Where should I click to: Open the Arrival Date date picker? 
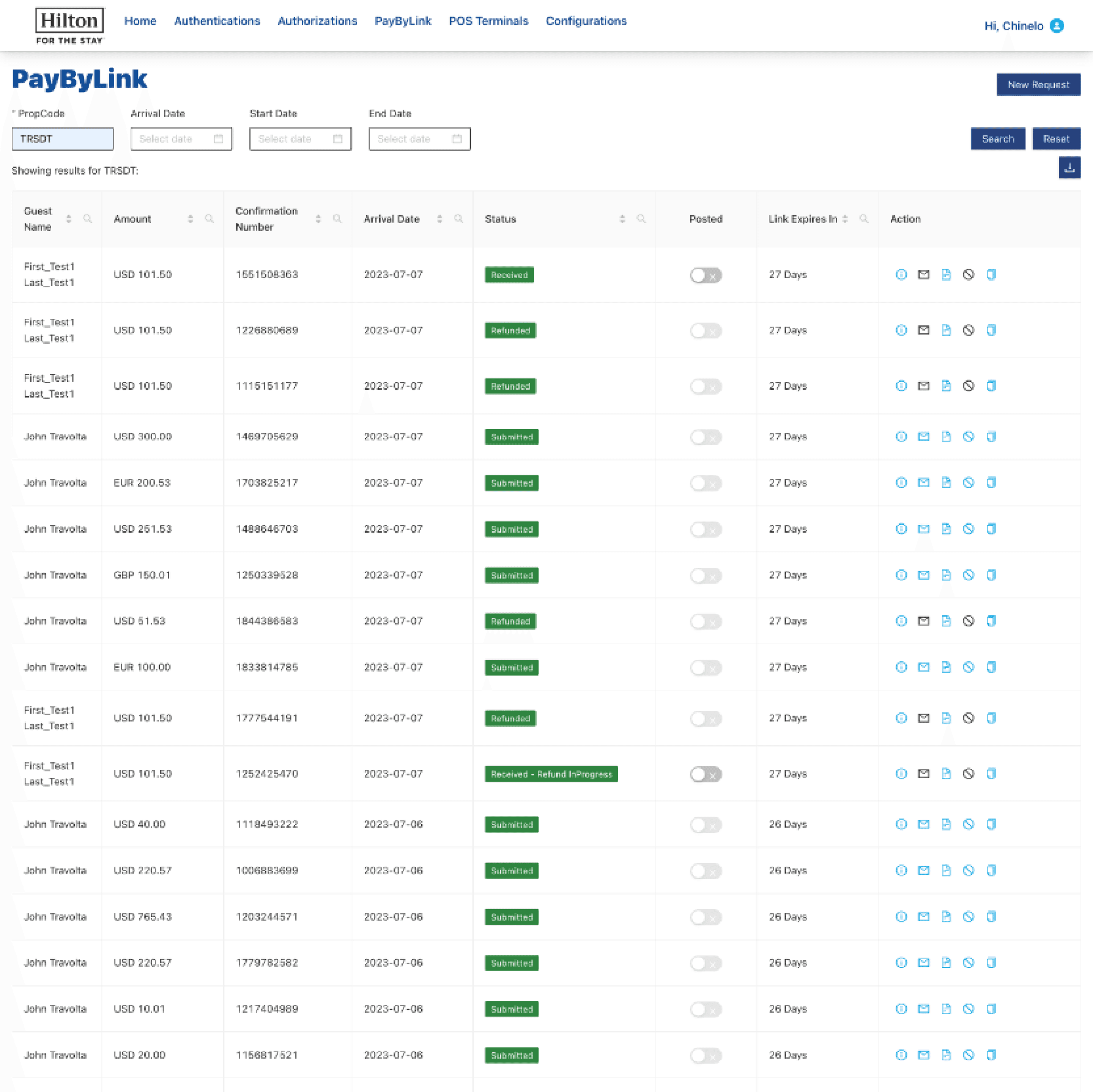tap(181, 139)
